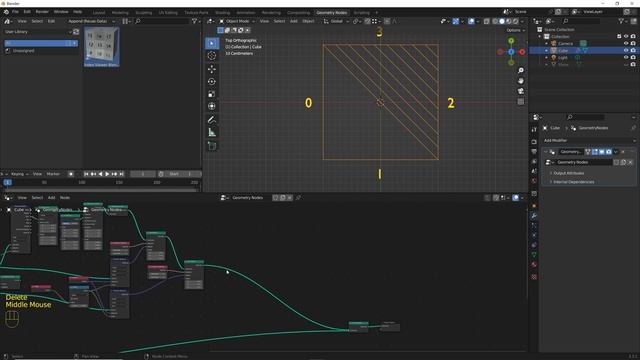Viewport: 640px width, 360px height.
Task: Open the Append (Reuse Data) import dropdown
Action: [91, 21]
